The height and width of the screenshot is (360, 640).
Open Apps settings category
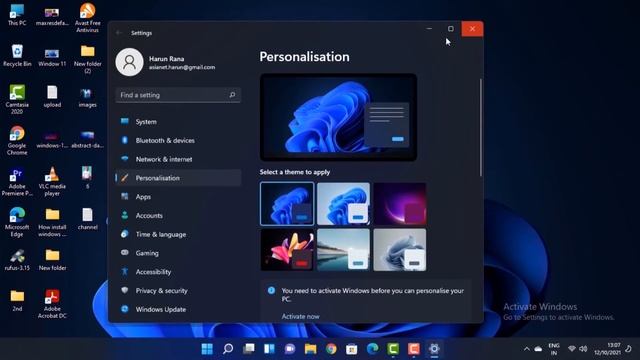point(178,197)
